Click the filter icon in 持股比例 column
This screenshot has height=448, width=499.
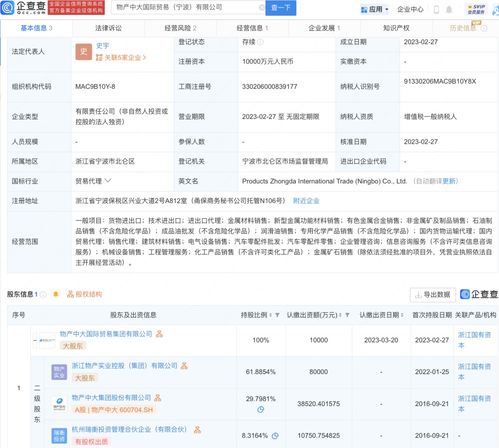277,315
